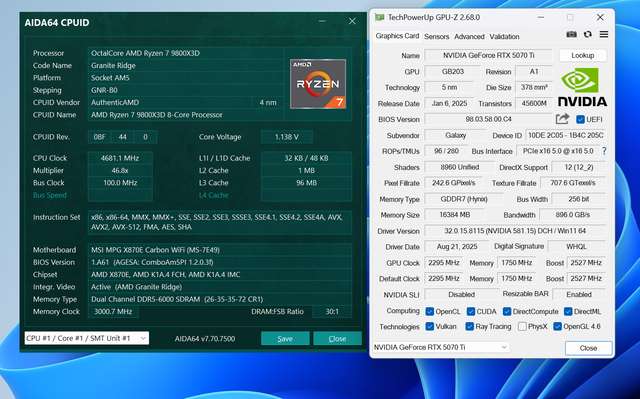Take a GPU-Z screenshot with camera icon
Image resolution: width=640 pixels, height=399 pixels.
coord(571,35)
